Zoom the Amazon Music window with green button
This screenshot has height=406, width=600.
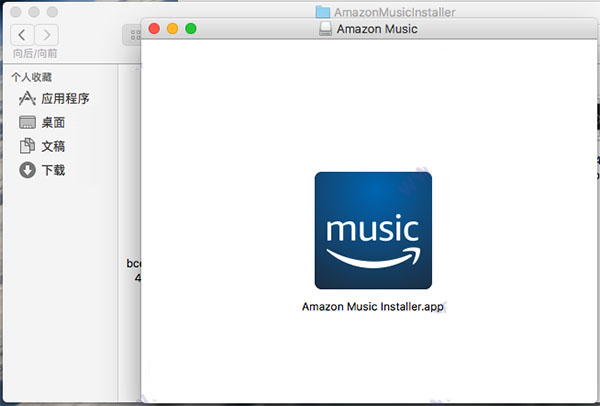click(x=191, y=28)
